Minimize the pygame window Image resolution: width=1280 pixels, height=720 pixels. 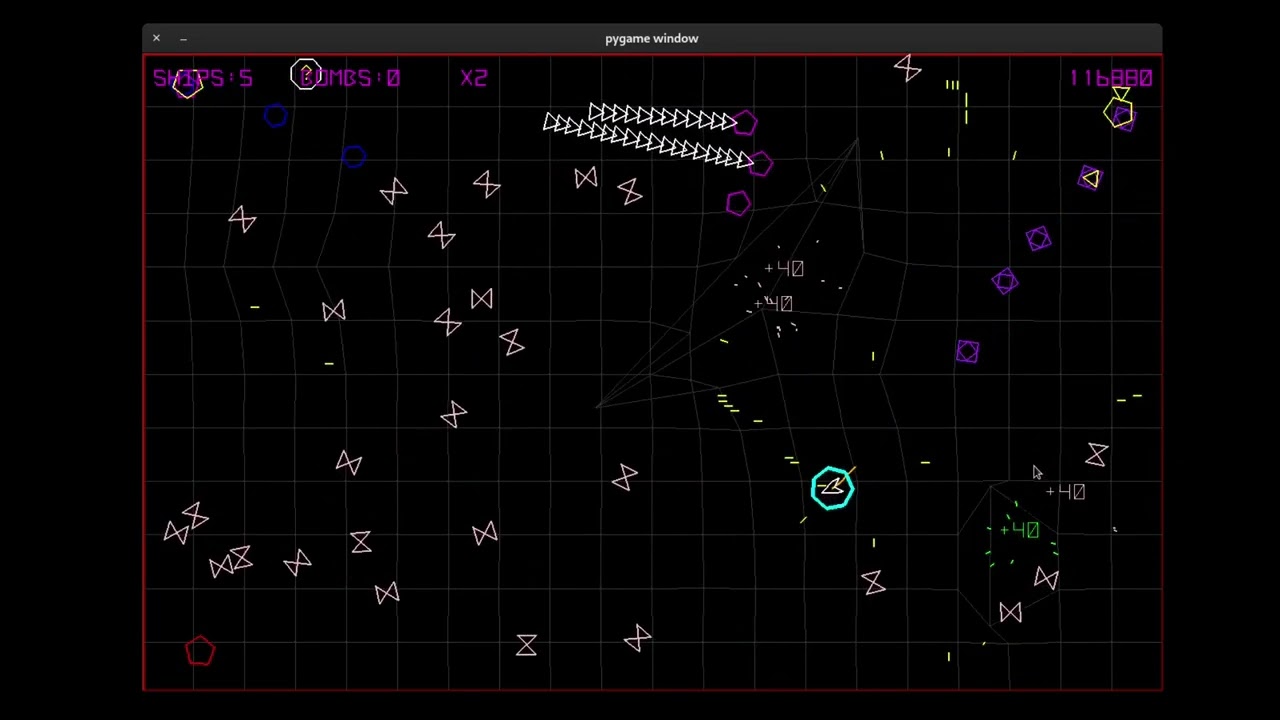tap(184, 38)
